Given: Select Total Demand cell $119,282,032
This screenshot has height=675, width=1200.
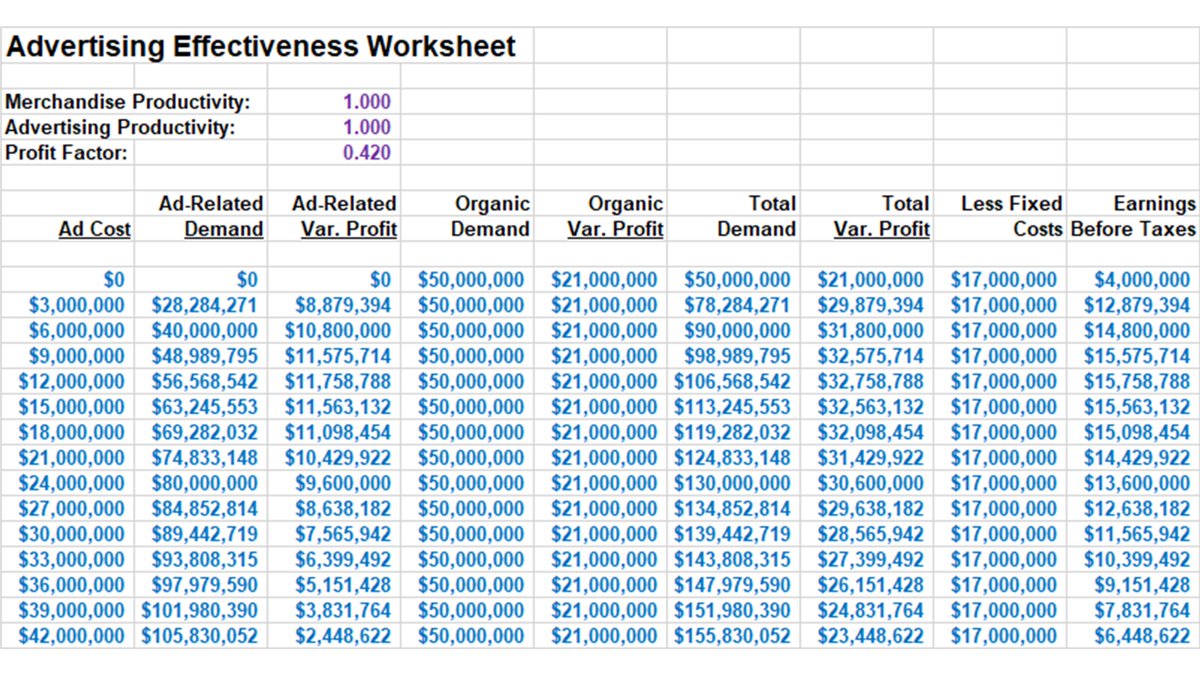Looking at the screenshot, I should [732, 432].
